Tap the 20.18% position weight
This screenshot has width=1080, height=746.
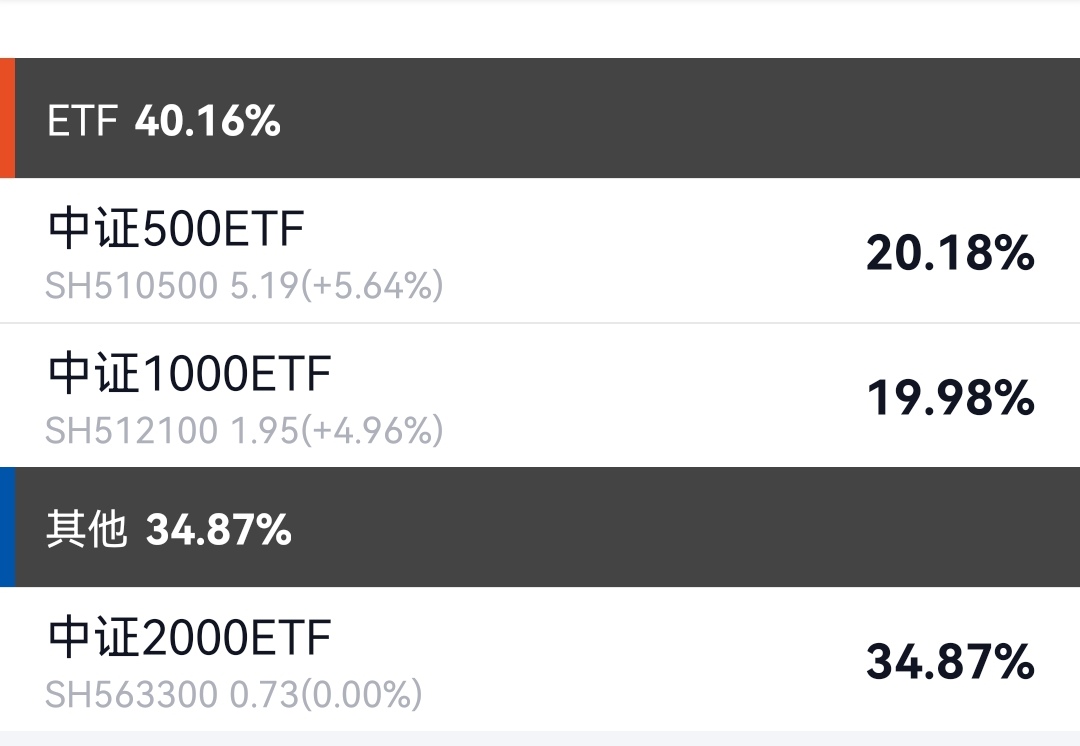tap(950, 254)
